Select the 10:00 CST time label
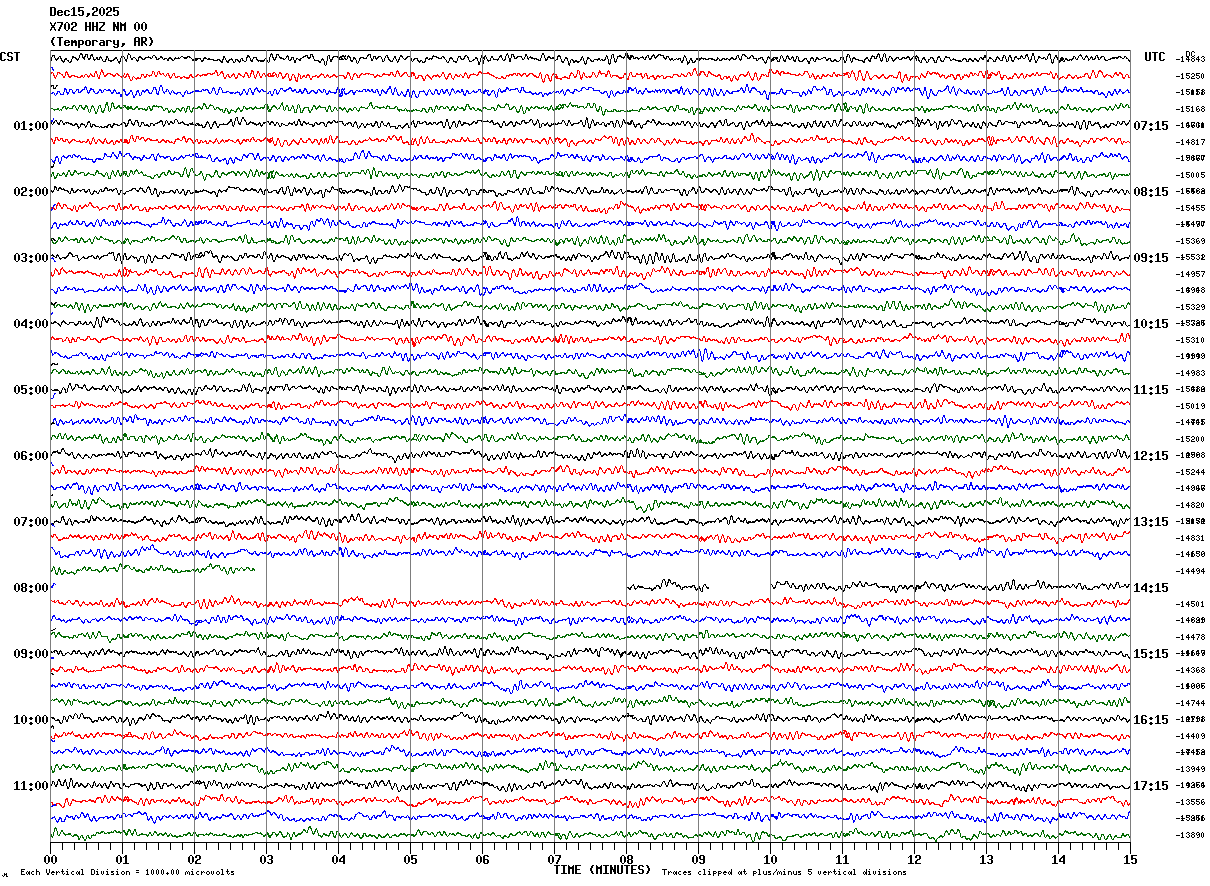Viewport: 1210px width, 886px height. coord(31,720)
